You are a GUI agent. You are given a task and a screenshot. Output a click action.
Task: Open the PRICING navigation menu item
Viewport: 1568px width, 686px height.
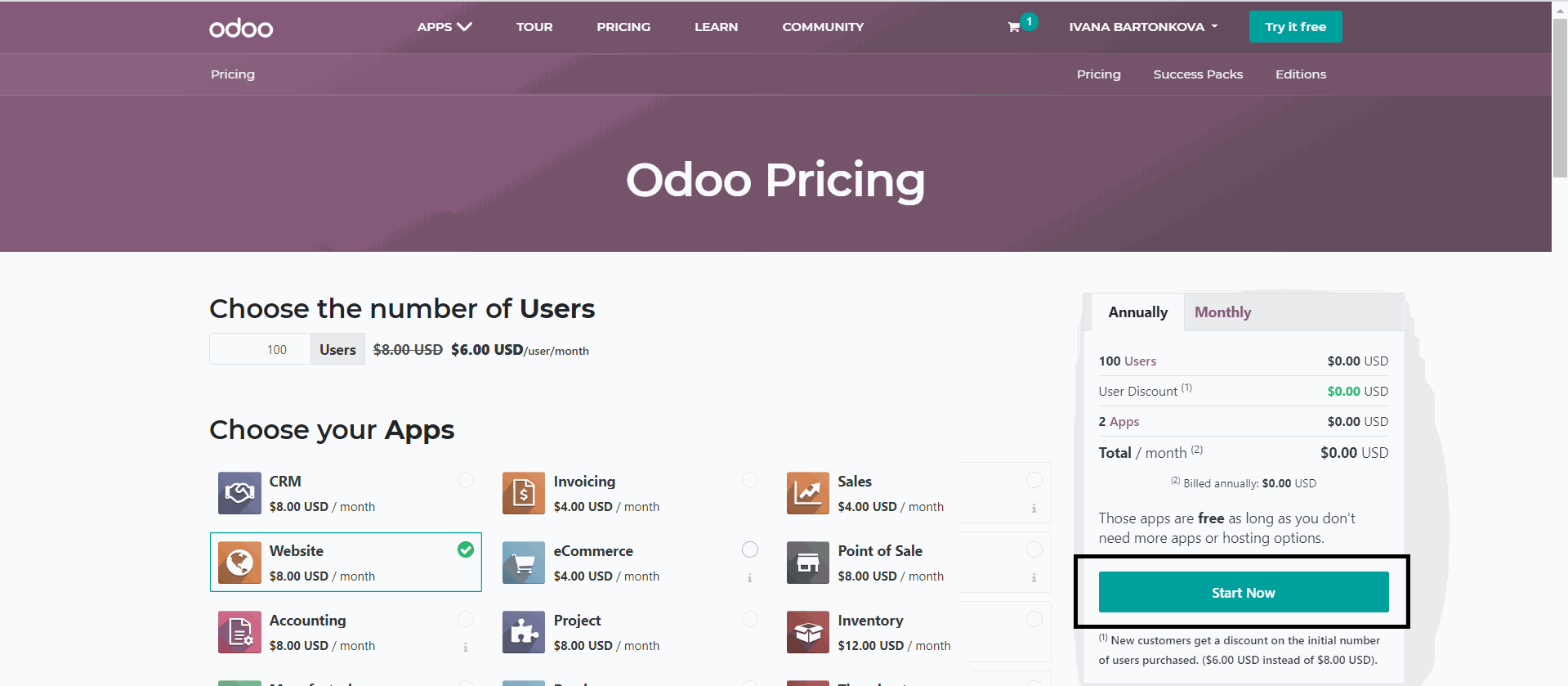coord(623,26)
